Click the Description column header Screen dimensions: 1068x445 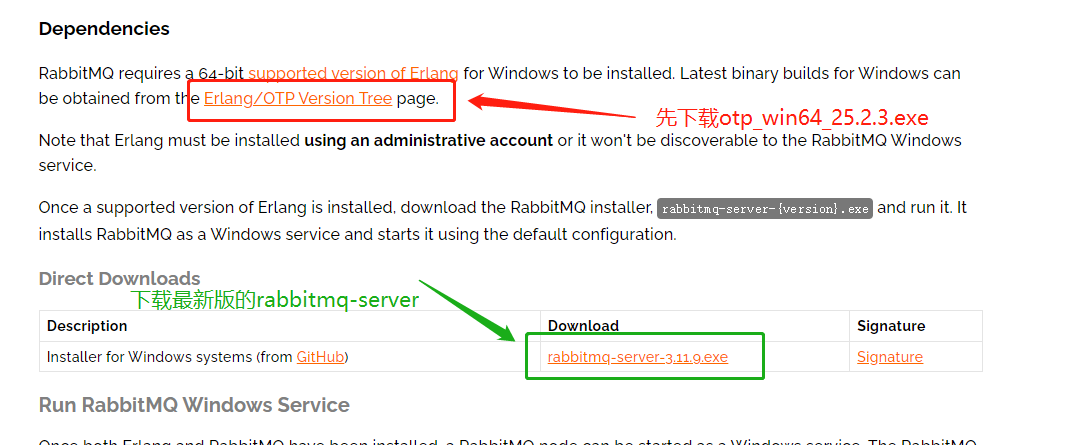tap(87, 326)
